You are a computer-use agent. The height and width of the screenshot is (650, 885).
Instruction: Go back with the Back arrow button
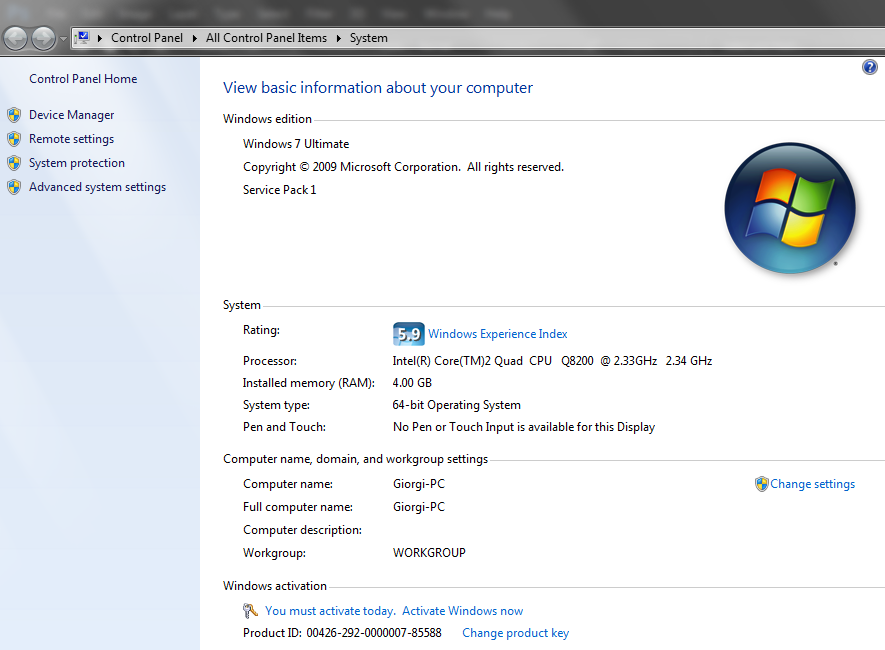point(15,38)
